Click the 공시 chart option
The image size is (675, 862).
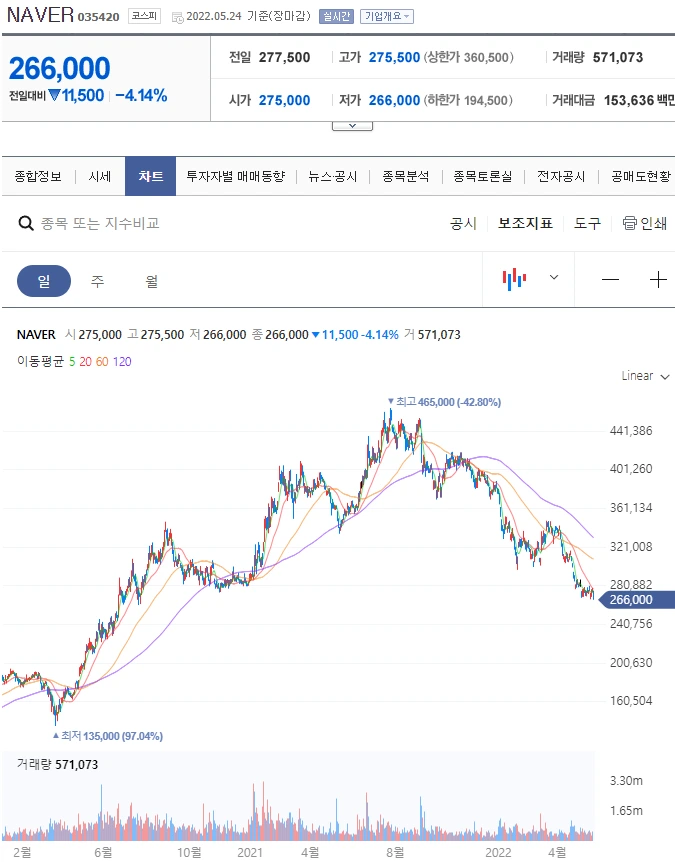[463, 223]
